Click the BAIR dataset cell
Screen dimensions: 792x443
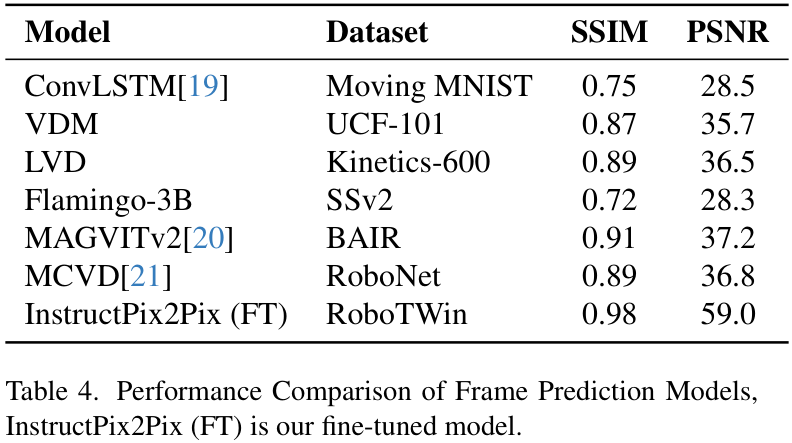tap(363, 238)
